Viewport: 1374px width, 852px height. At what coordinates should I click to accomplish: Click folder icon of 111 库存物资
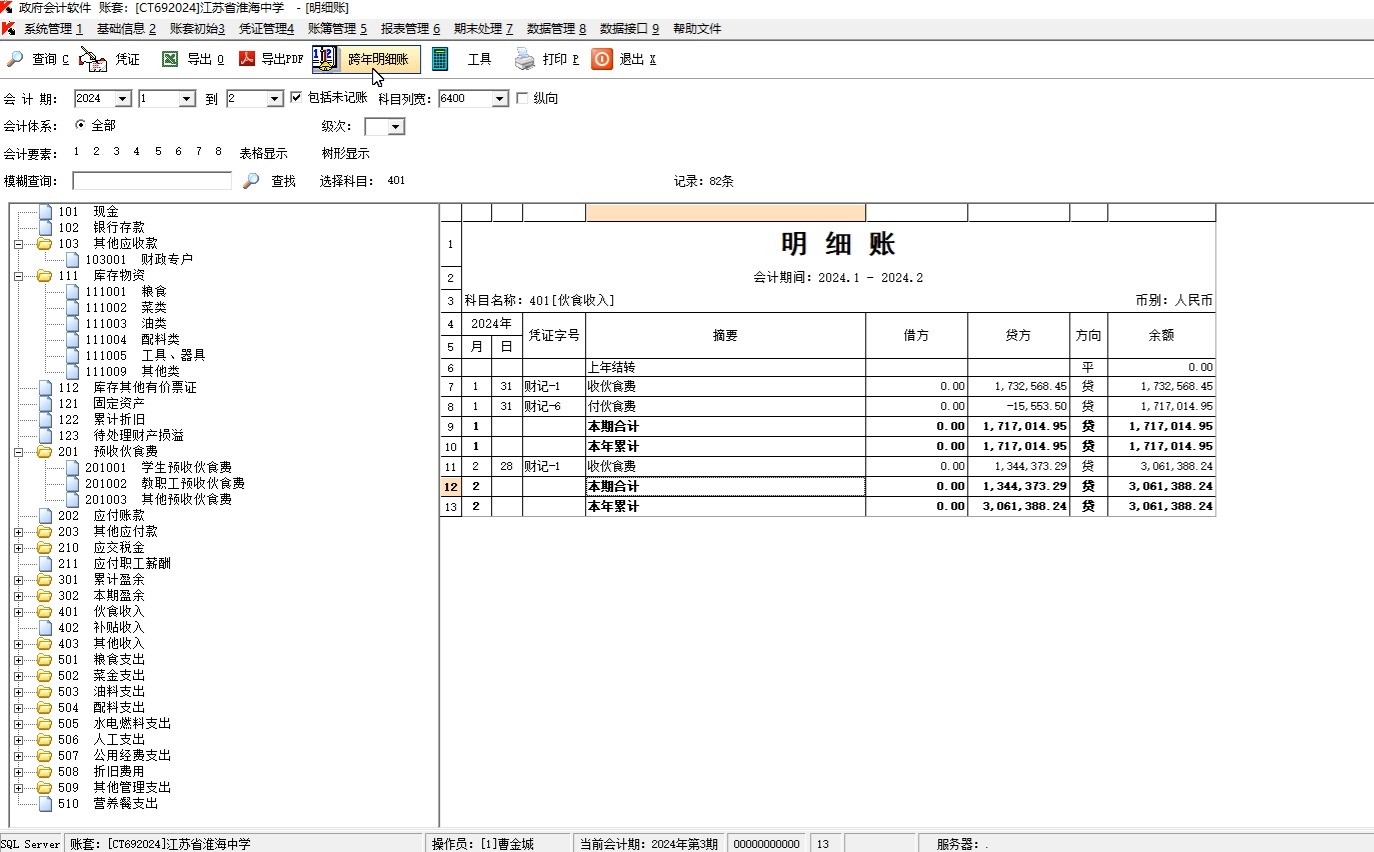click(44, 276)
